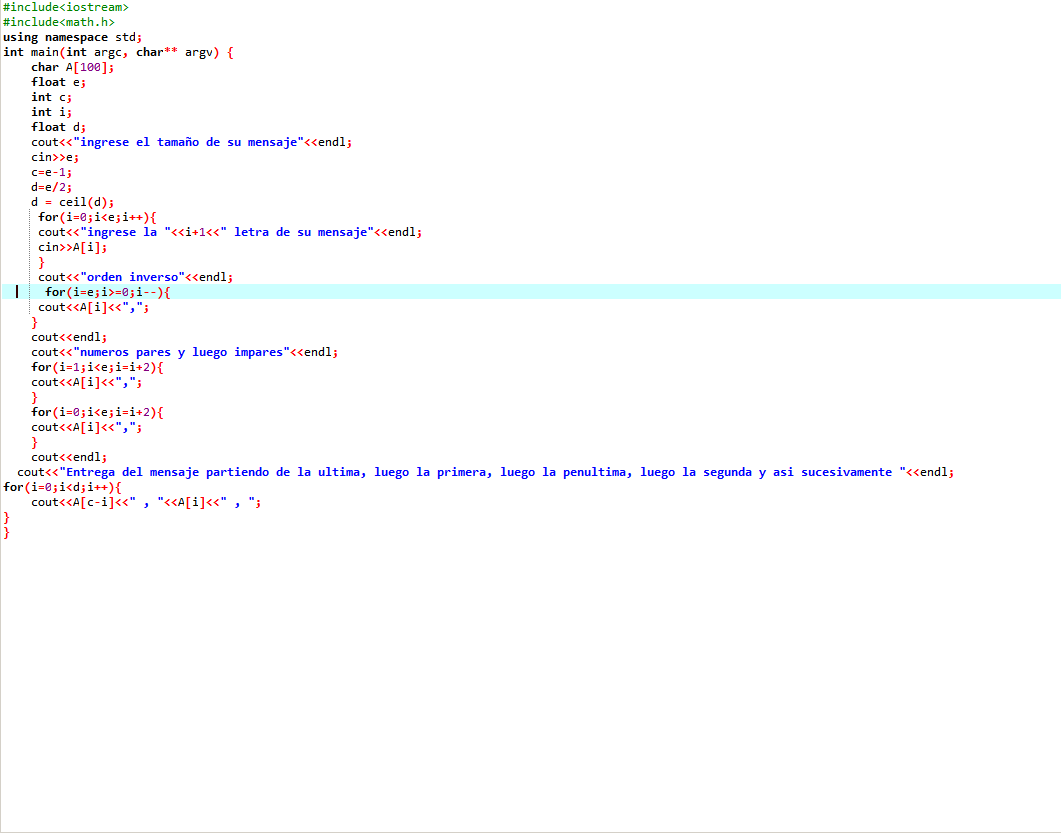The height and width of the screenshot is (833, 1061).
Task: Click the char A[100] array declaration
Action: 72,67
